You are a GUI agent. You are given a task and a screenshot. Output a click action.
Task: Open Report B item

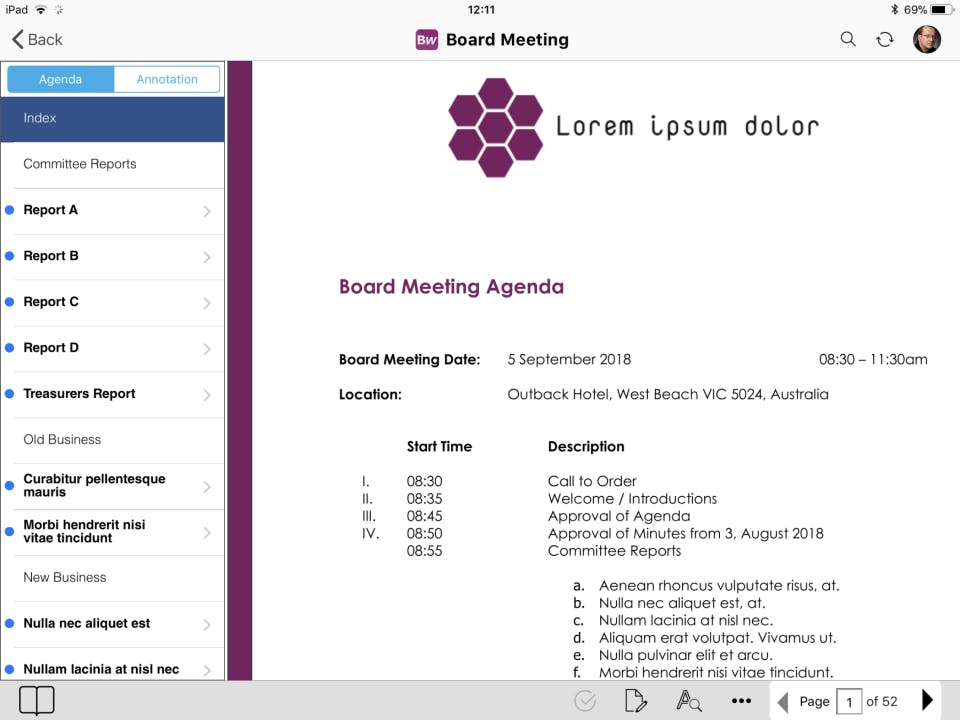click(113, 257)
